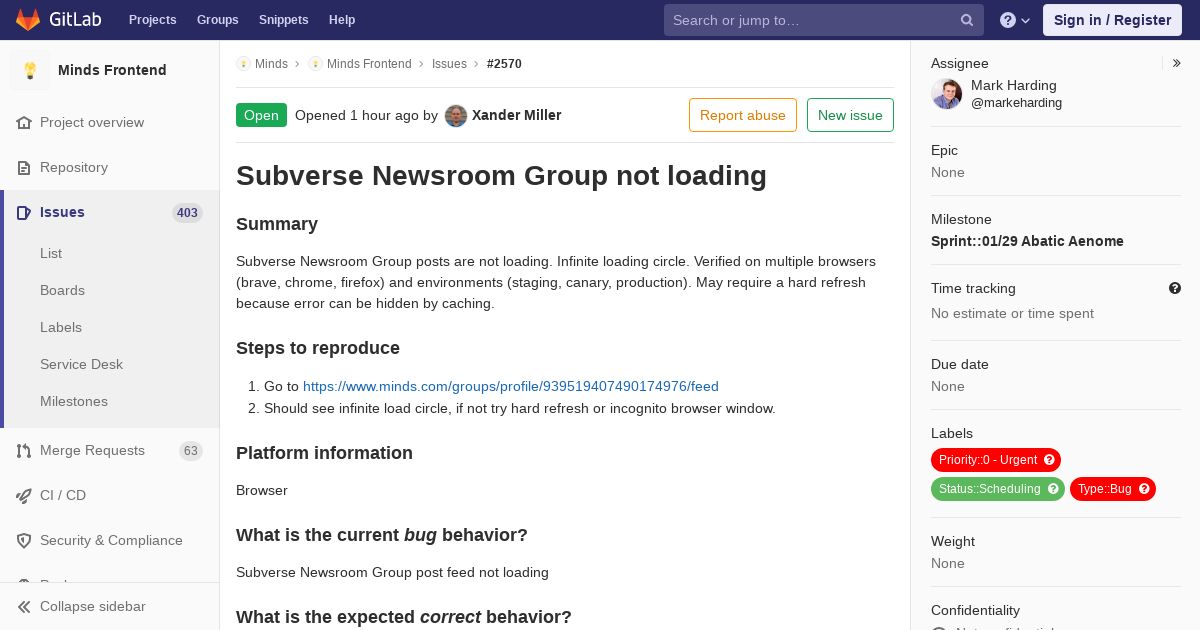Open the Project overview sidebar item
1200x630 pixels.
pos(110,122)
